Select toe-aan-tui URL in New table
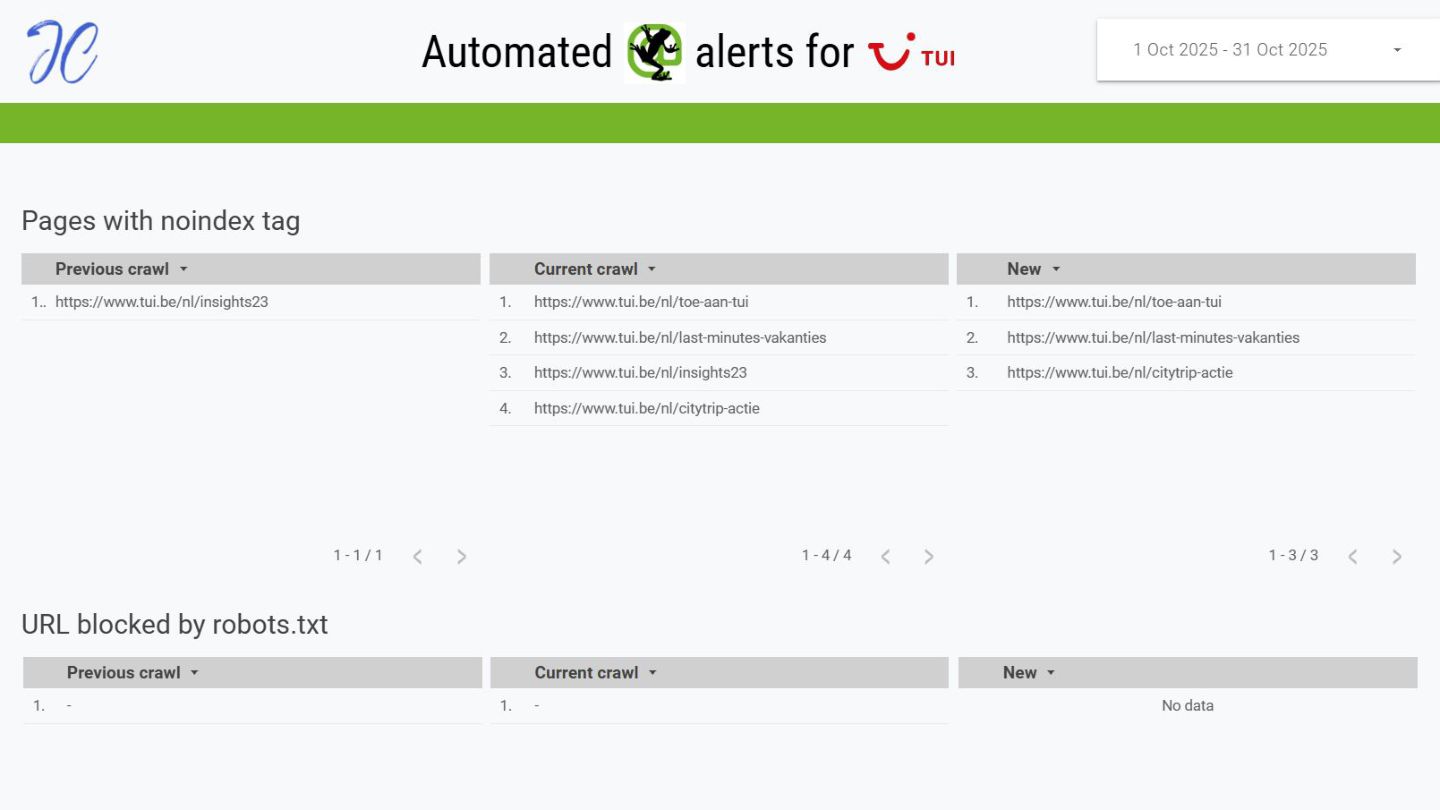Screen dimensions: 1440x810 (1114, 302)
